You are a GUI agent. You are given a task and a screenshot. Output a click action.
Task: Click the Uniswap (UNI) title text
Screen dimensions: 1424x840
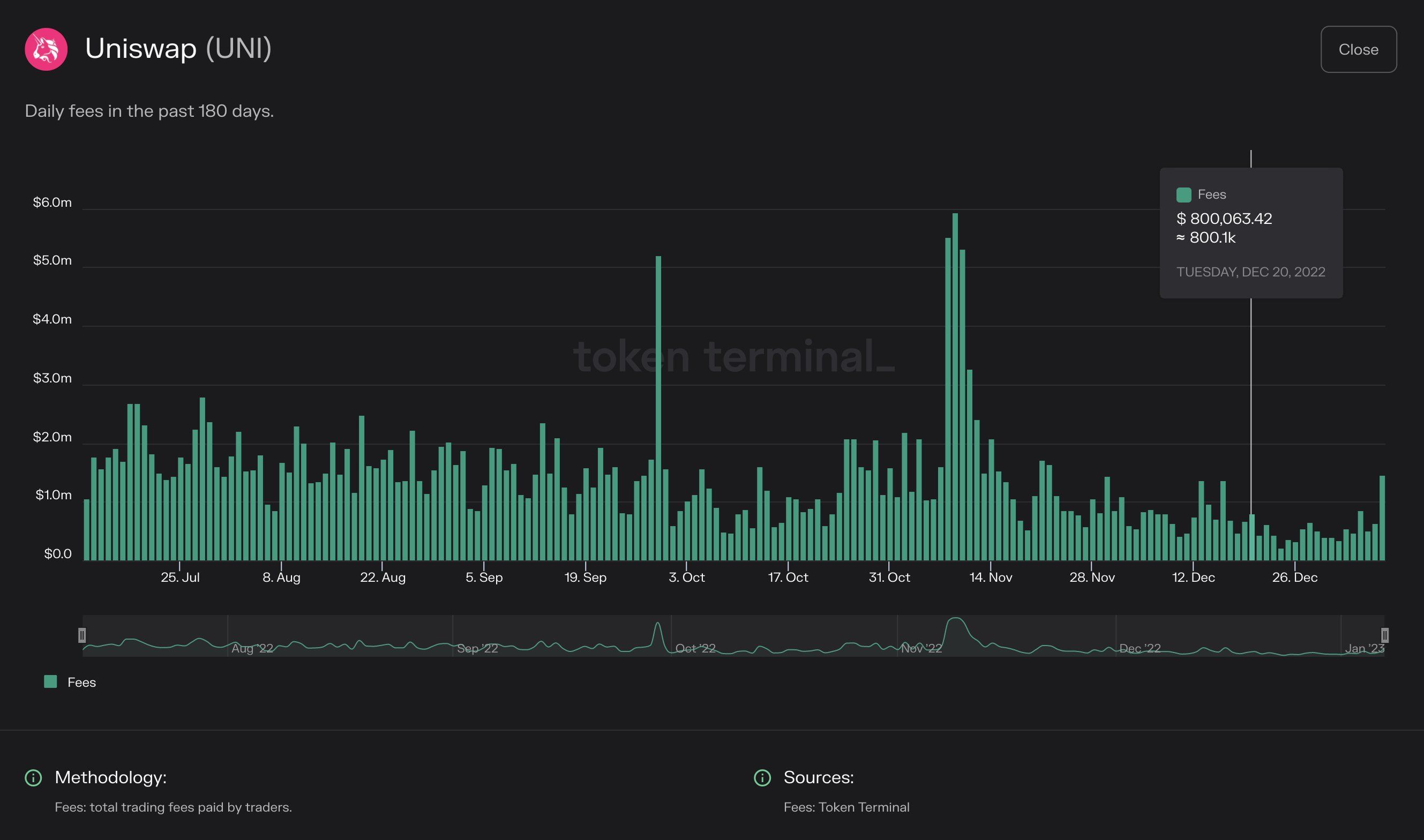(x=178, y=48)
